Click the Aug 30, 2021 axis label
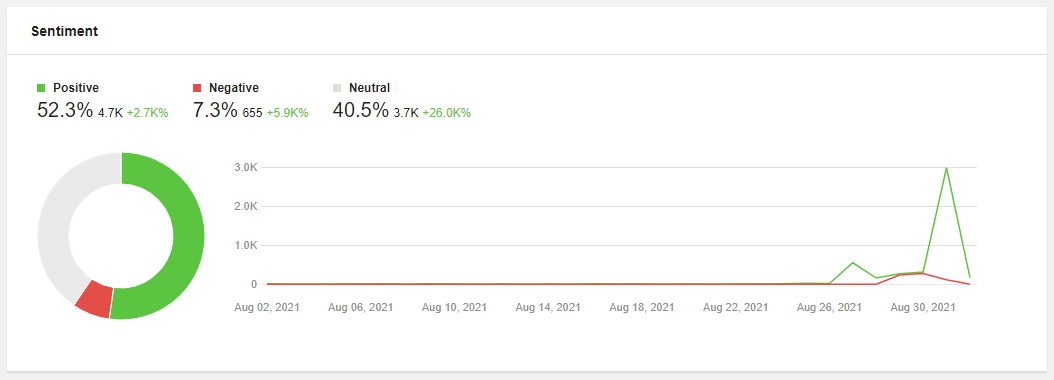 tap(923, 307)
